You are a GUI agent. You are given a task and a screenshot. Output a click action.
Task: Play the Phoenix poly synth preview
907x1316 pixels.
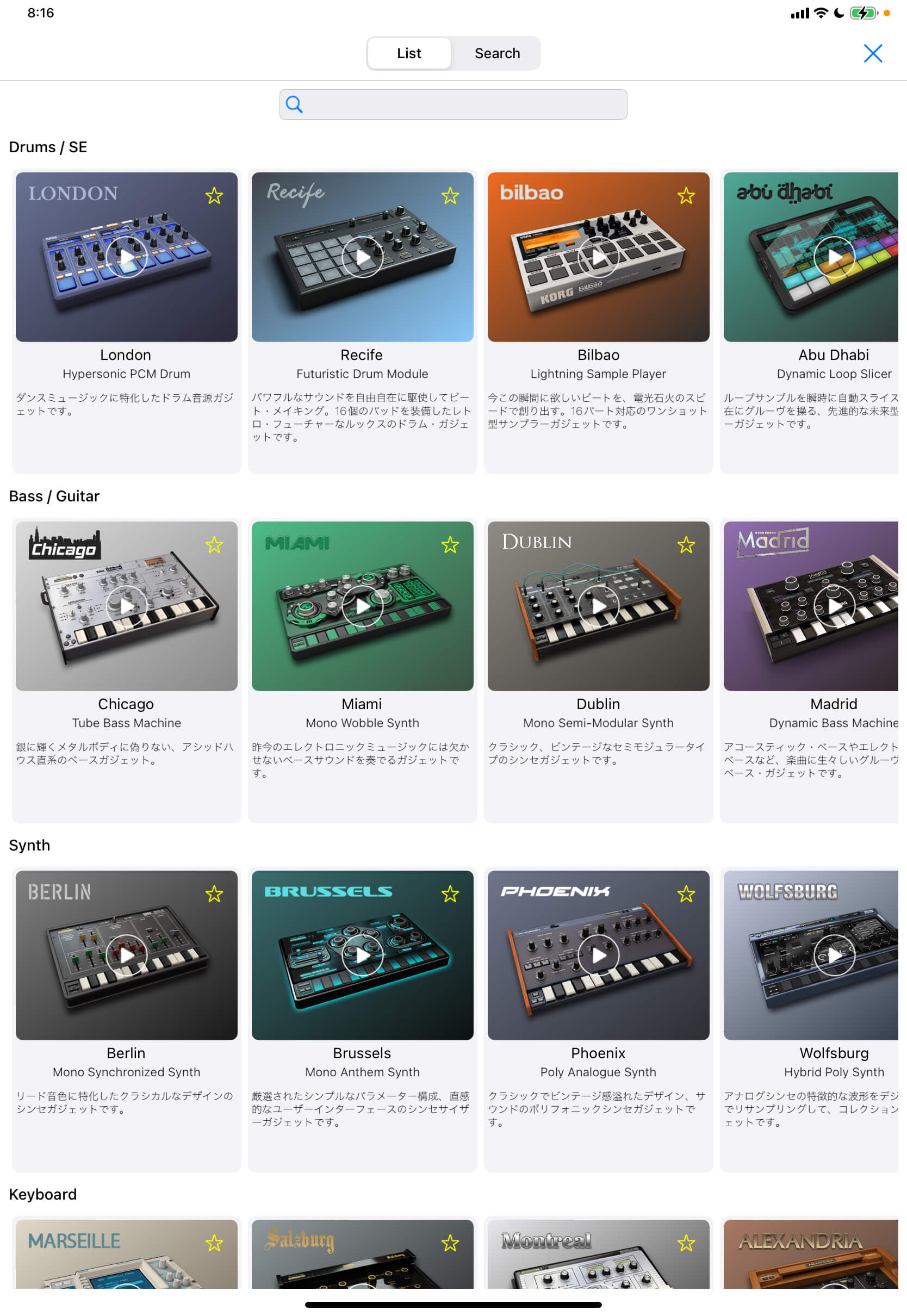[x=598, y=955]
